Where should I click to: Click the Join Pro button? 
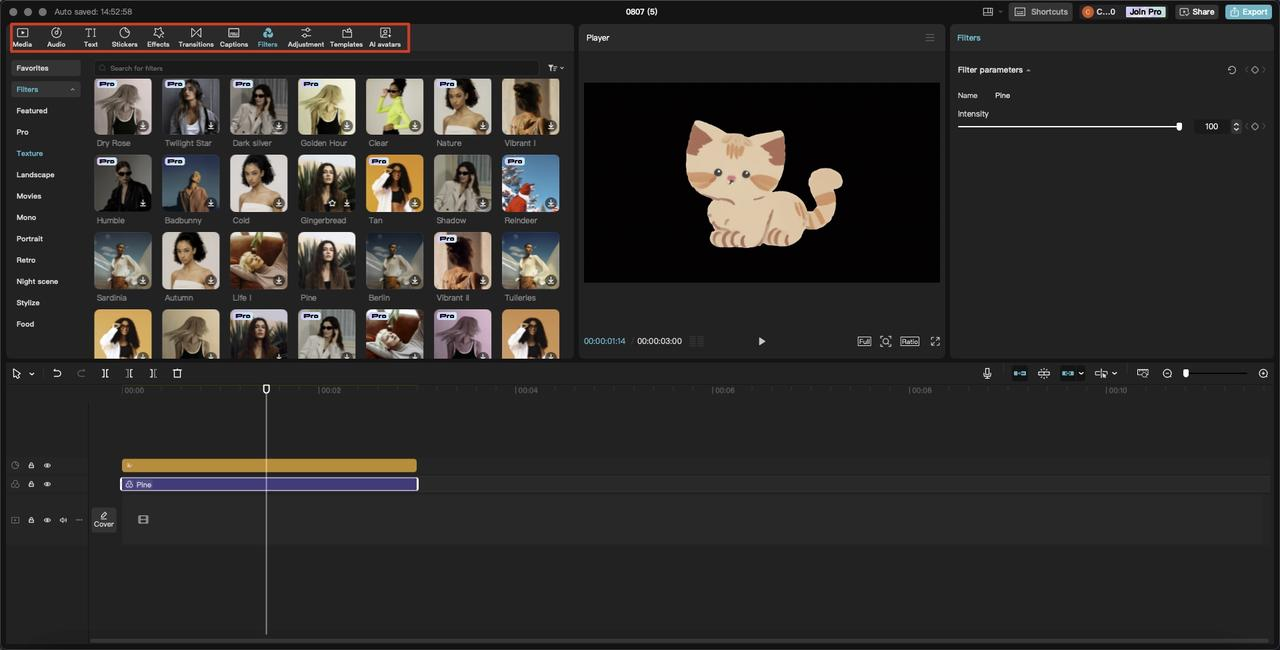tap(1145, 12)
